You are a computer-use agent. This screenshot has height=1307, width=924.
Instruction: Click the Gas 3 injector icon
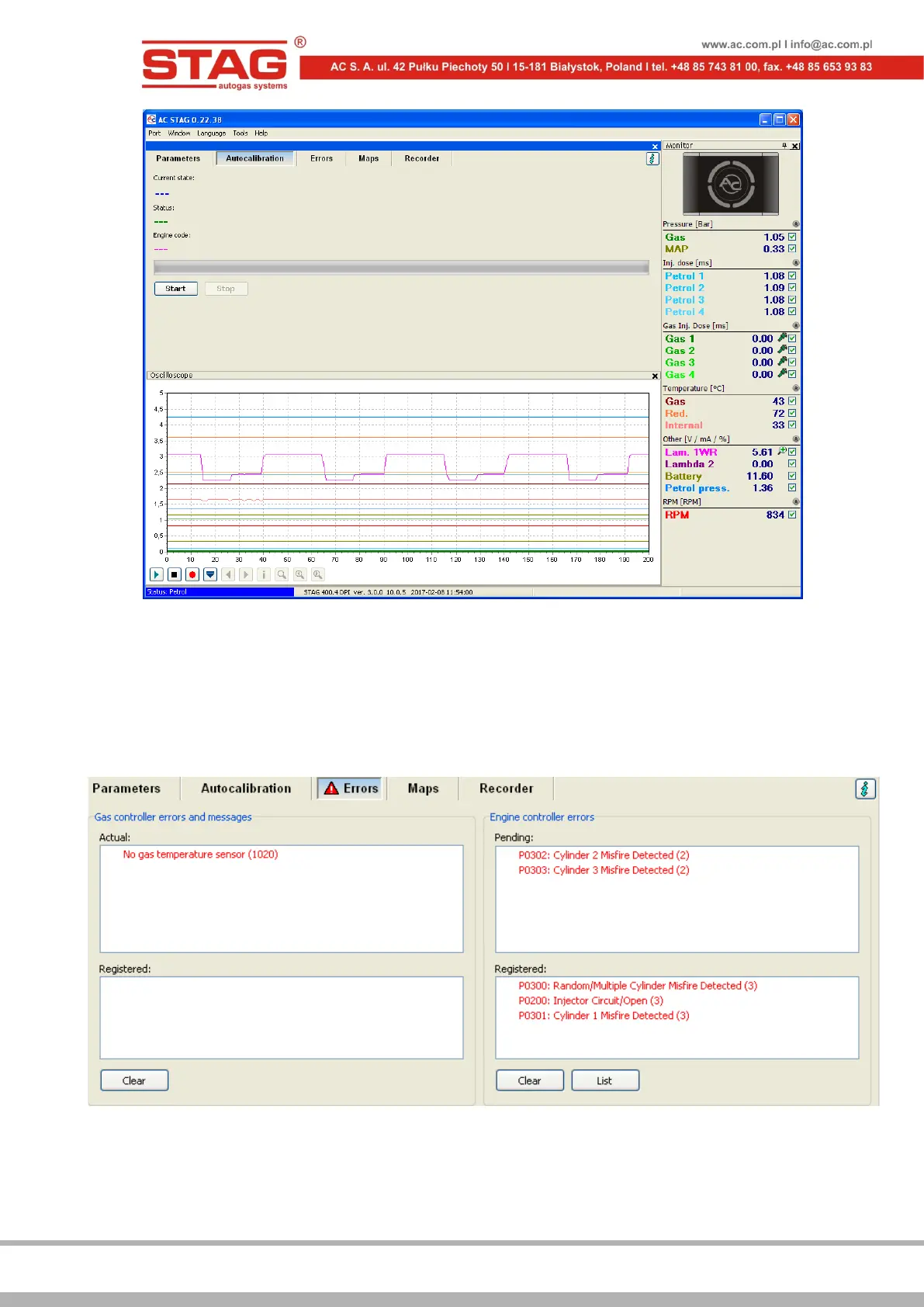coord(782,362)
